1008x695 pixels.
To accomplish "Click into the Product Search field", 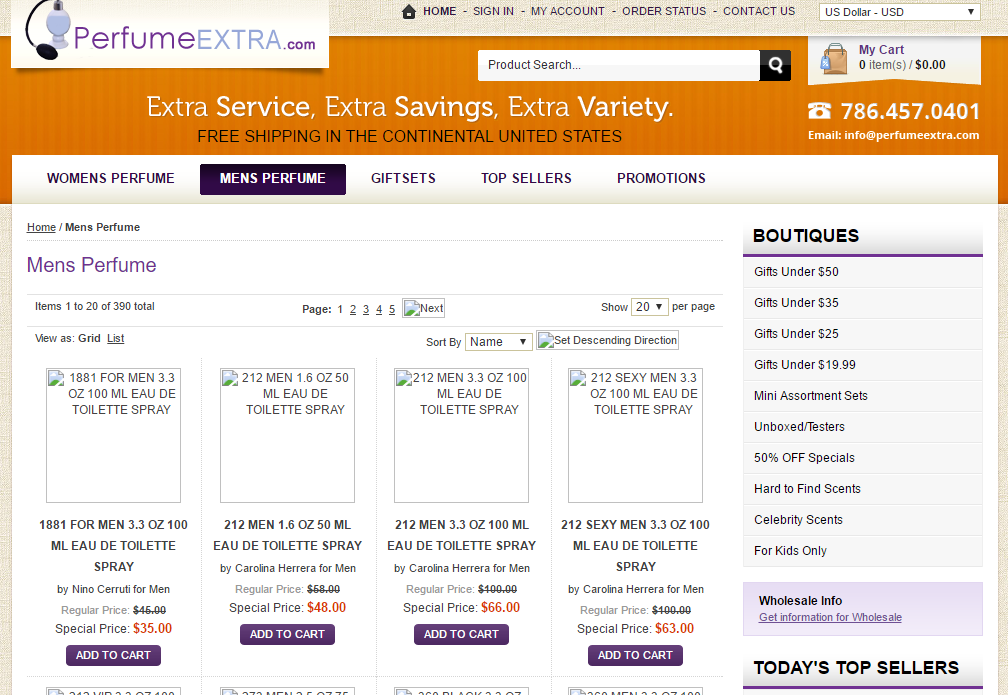I will pos(618,65).
